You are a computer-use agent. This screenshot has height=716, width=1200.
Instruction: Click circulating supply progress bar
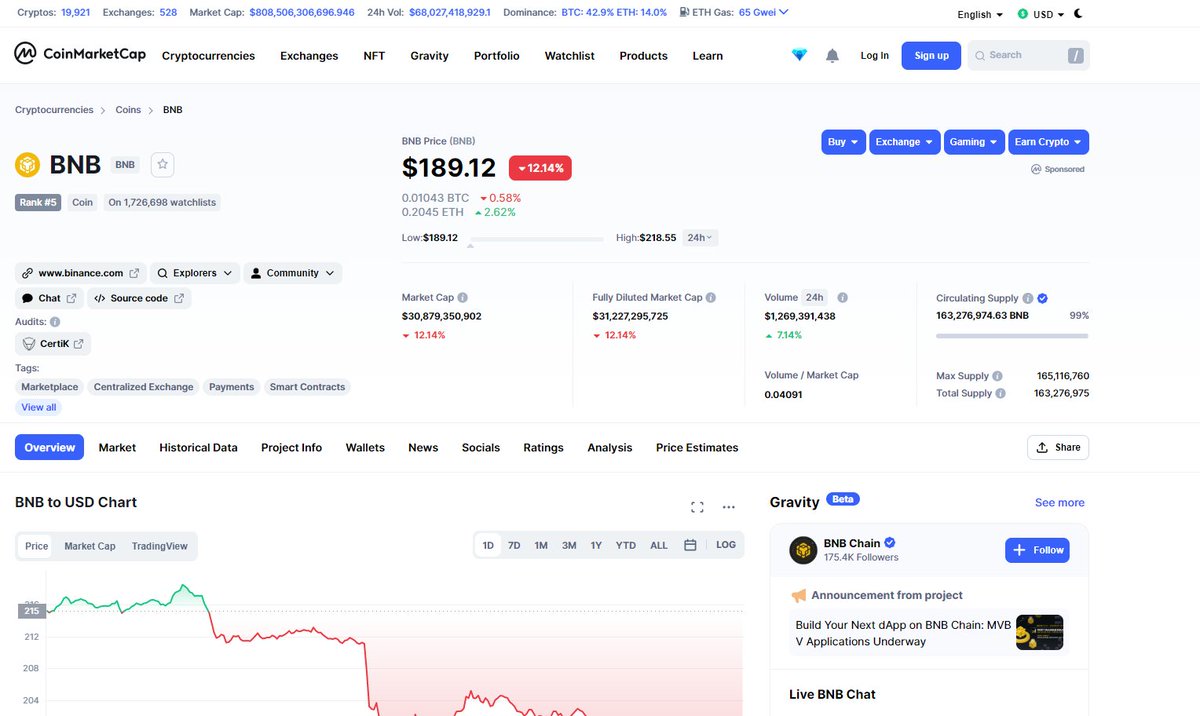click(x=1012, y=336)
